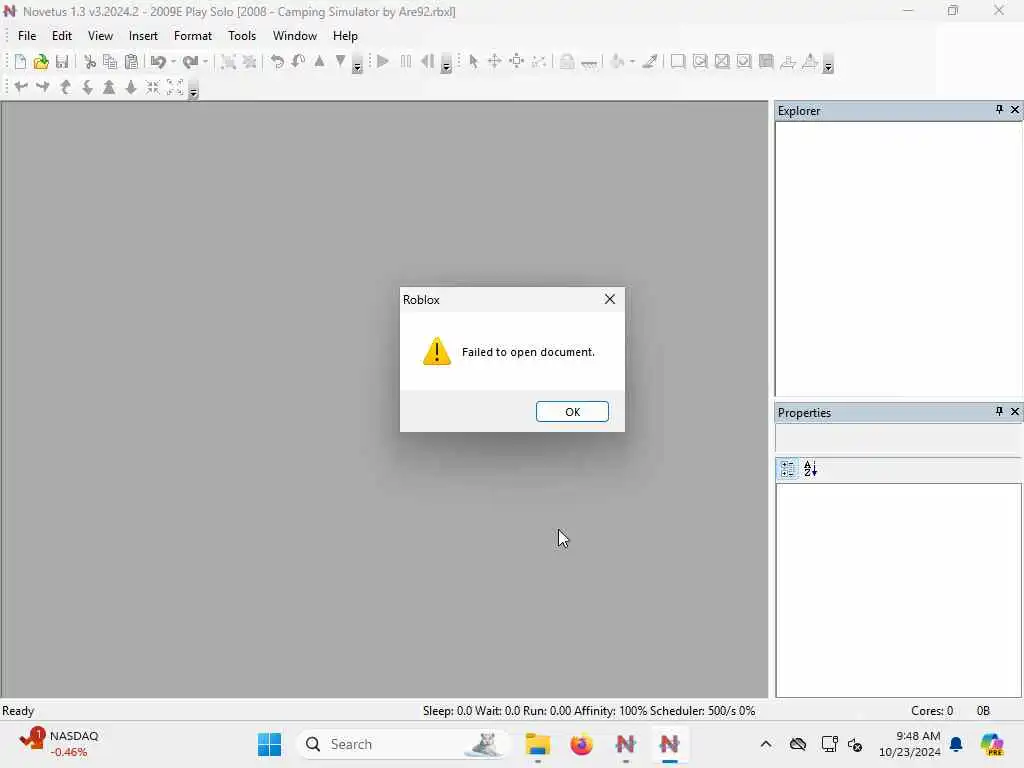Toggle Alphabetical sort in Properties
This screenshot has width=1024, height=768.
[x=810, y=469]
